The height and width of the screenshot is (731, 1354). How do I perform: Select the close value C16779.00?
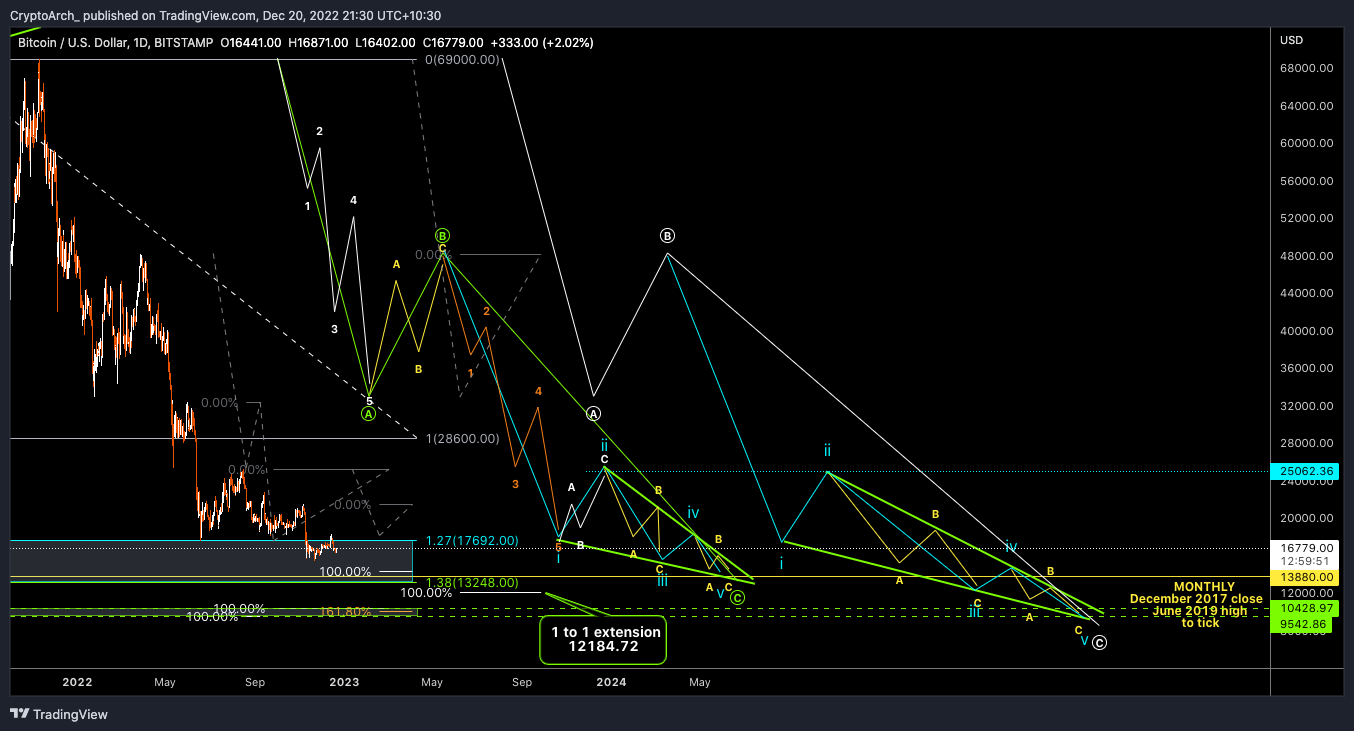(453, 43)
